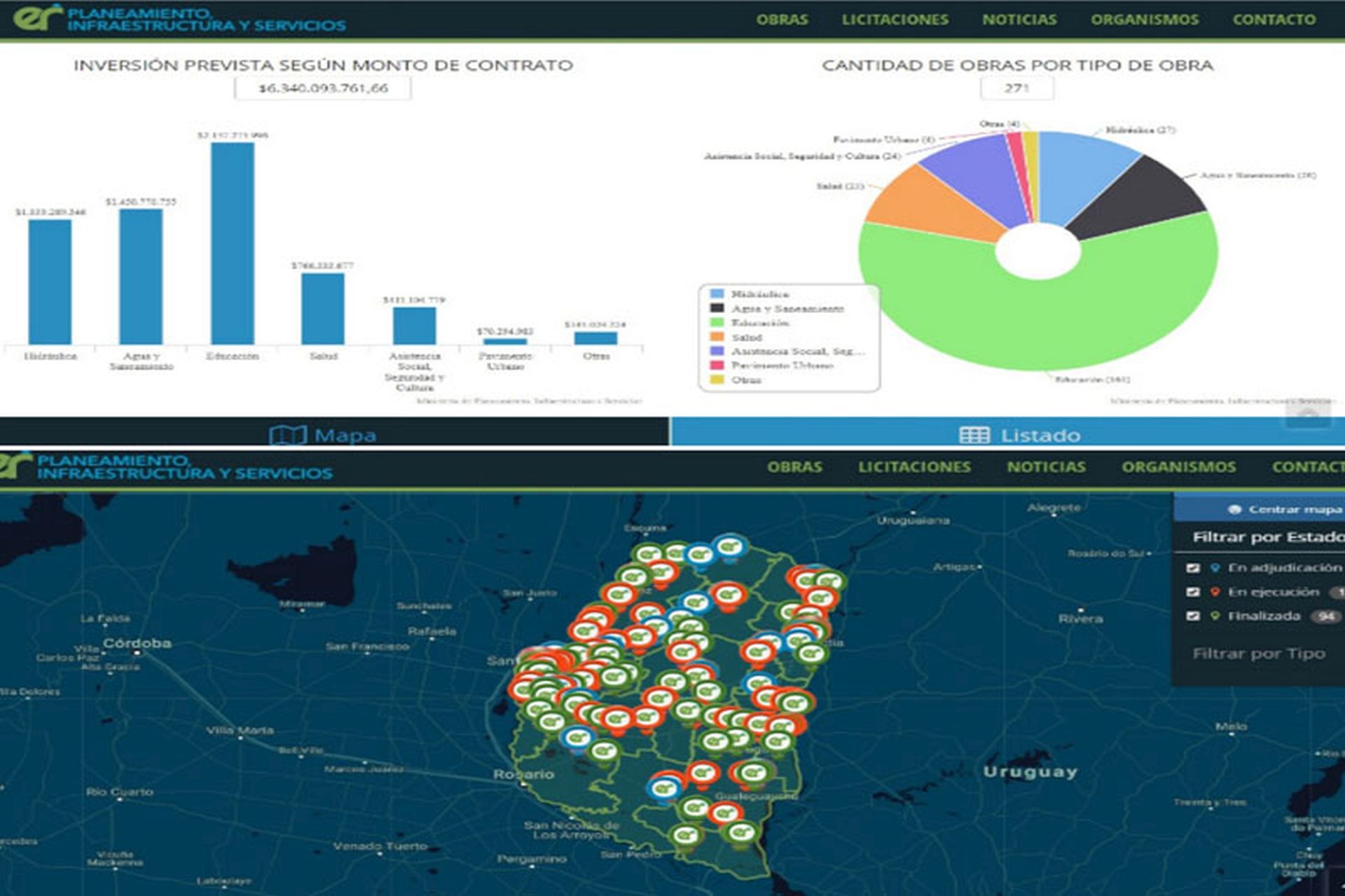Collapse the Filtrar por Estado section
Screen dimensions: 1345x896
click(x=1267, y=537)
